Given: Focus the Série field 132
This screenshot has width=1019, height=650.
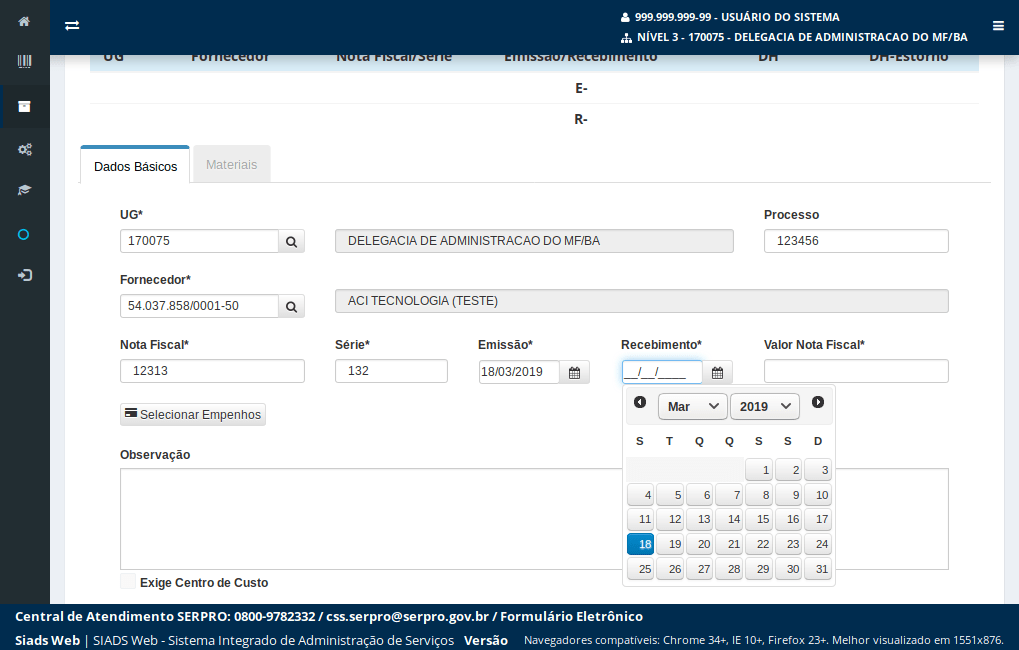Looking at the screenshot, I should point(391,371).
